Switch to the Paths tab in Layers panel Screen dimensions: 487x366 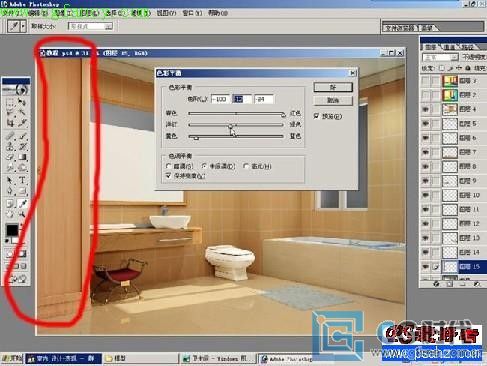tap(469, 47)
